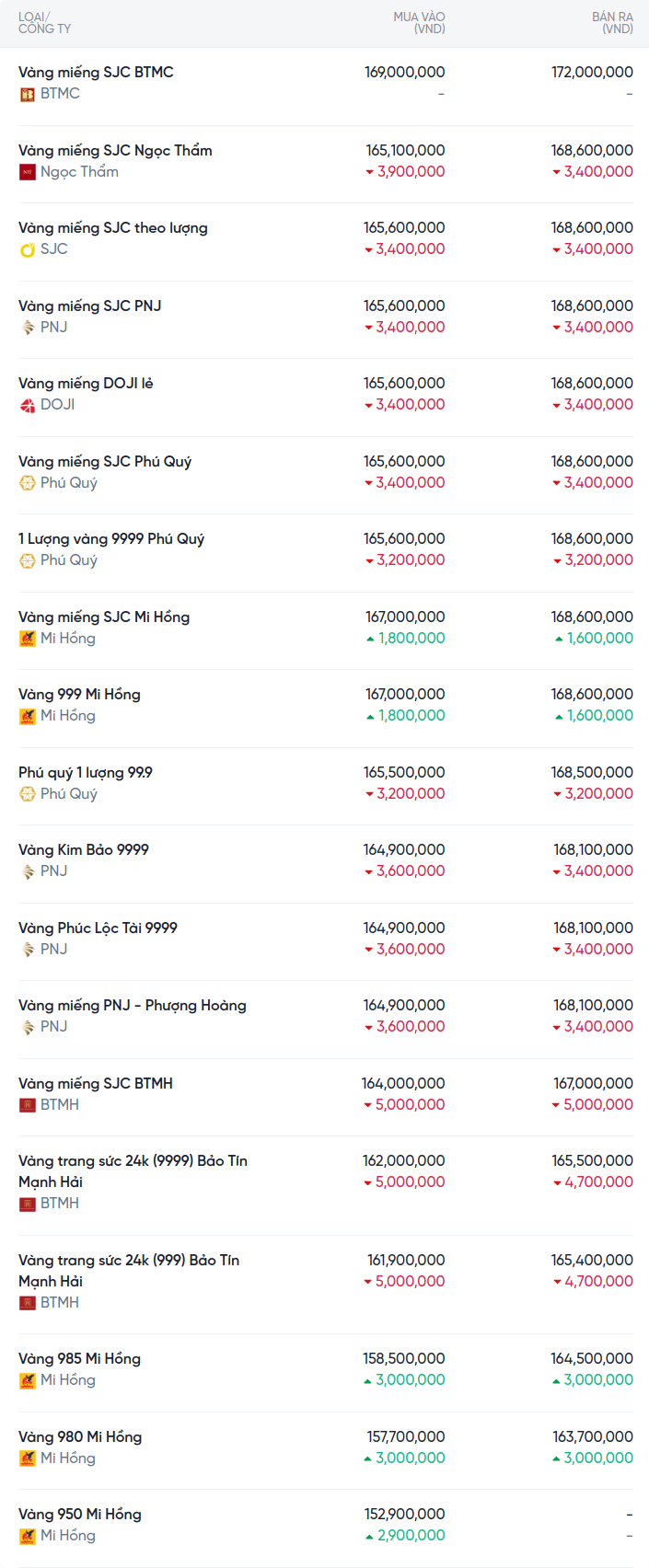This screenshot has height=1568, width=649.
Task: Open 1 Lượng vàng 9999 Phú Quý entry
Action: tap(111, 538)
